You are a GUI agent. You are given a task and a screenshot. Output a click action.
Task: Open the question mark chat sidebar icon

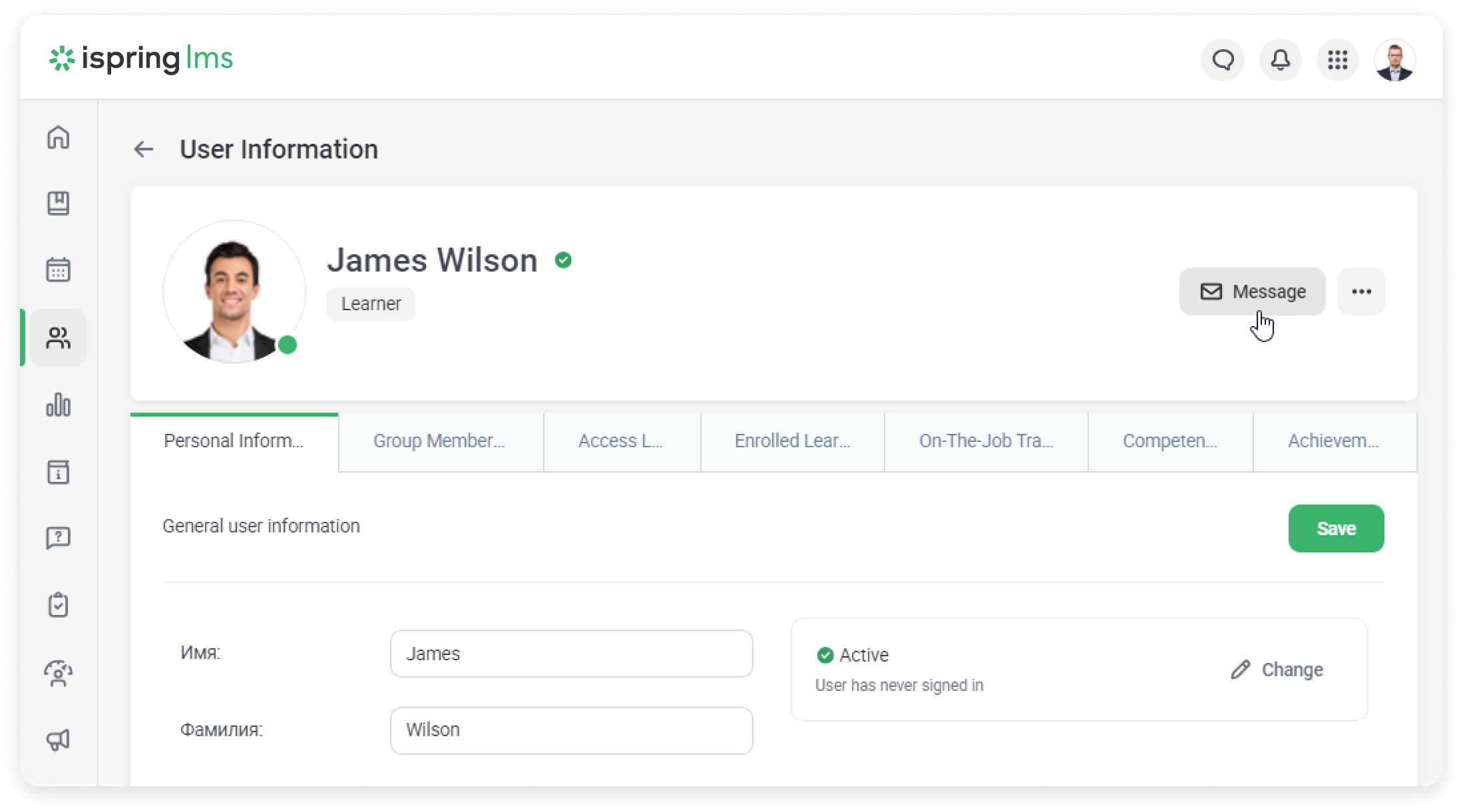[x=59, y=538]
